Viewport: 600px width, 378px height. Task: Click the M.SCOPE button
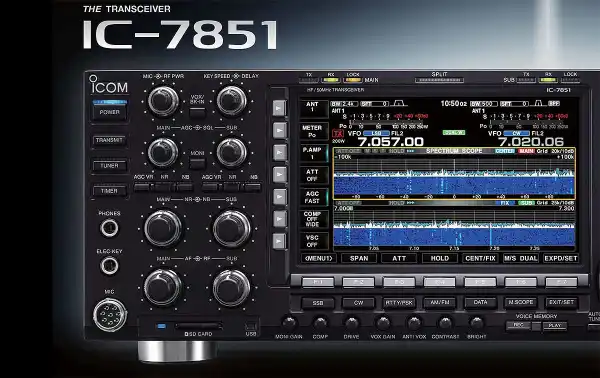pyautogui.click(x=521, y=303)
